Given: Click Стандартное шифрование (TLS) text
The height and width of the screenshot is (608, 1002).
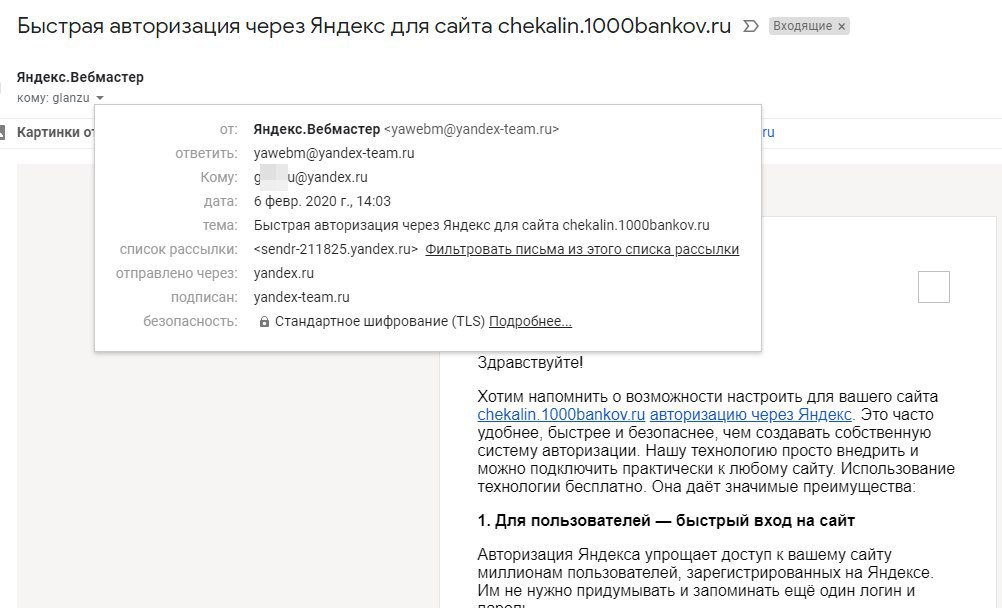Looking at the screenshot, I should coord(380,322).
